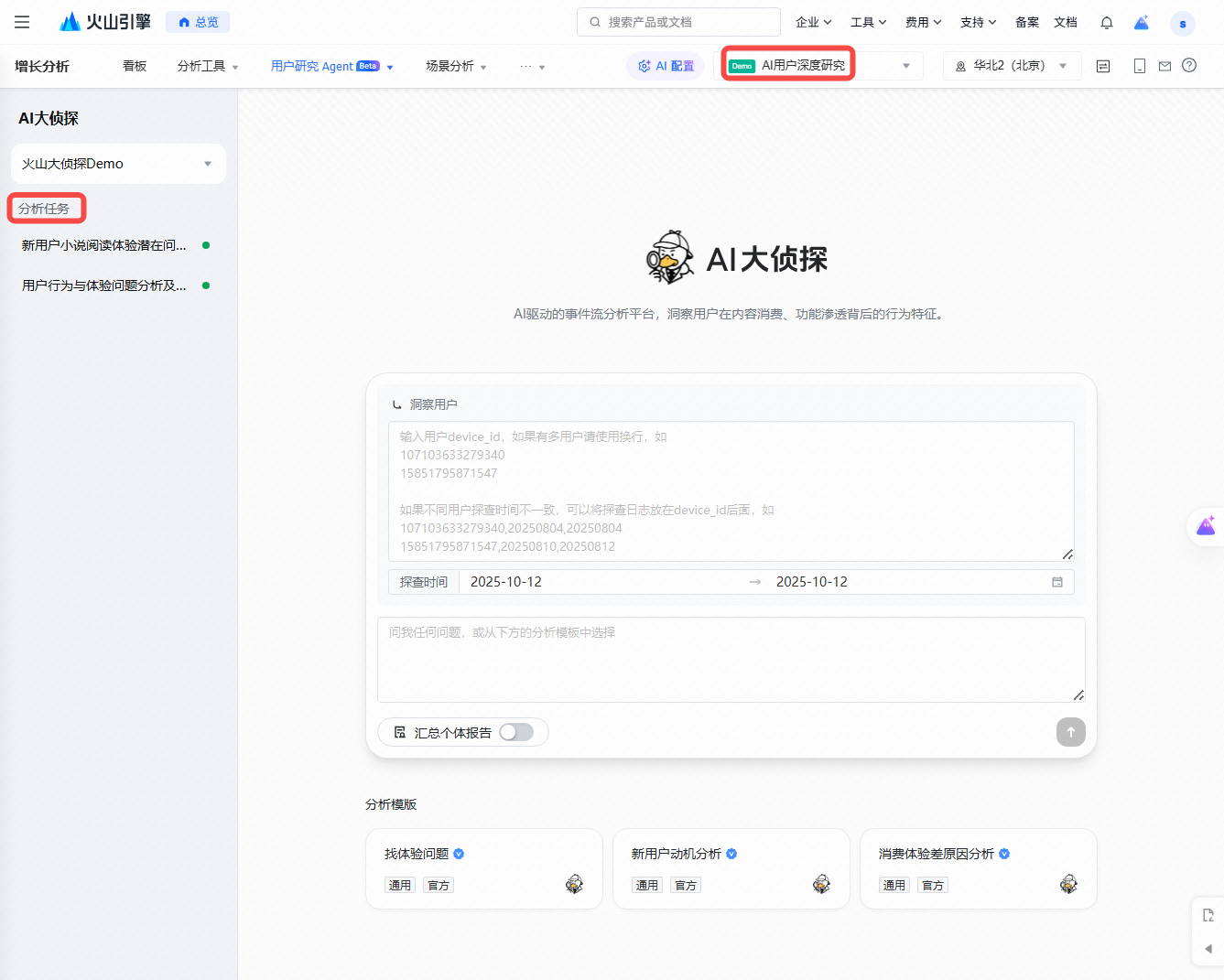The image size is (1224, 980).
Task: Click the verified badge next to 新用户动机分析
Action: (731, 854)
